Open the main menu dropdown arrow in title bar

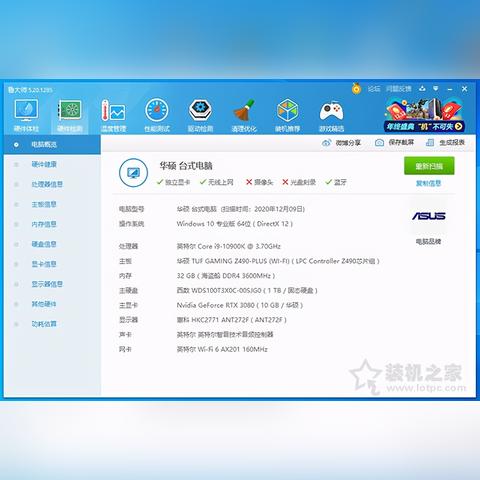[x=436, y=89]
